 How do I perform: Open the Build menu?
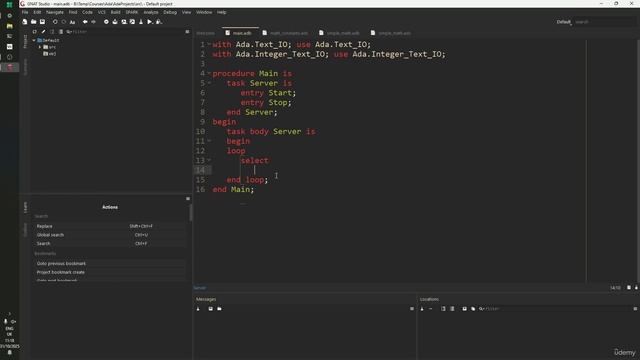pos(116,12)
